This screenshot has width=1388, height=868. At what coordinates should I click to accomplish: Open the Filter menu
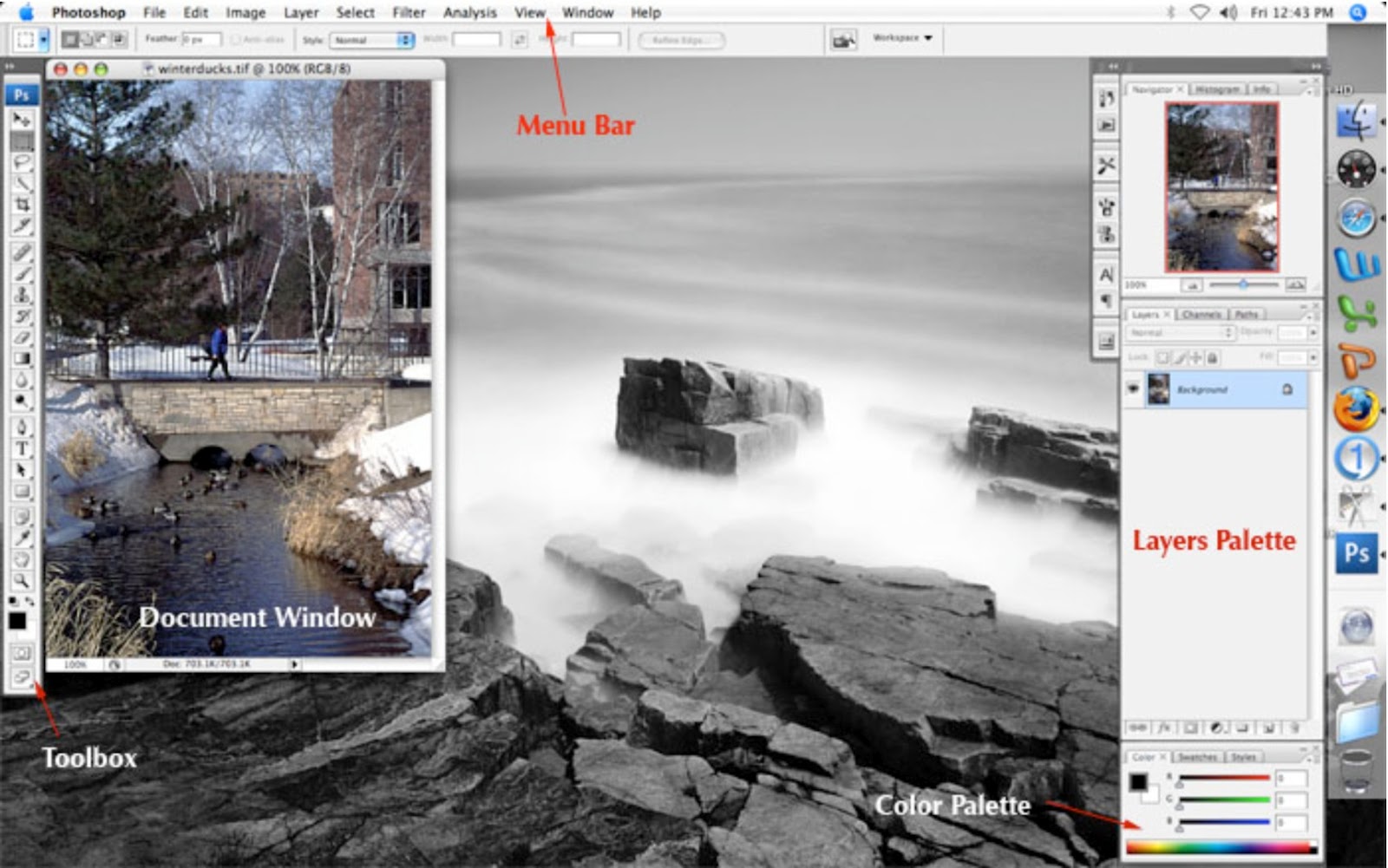(407, 12)
